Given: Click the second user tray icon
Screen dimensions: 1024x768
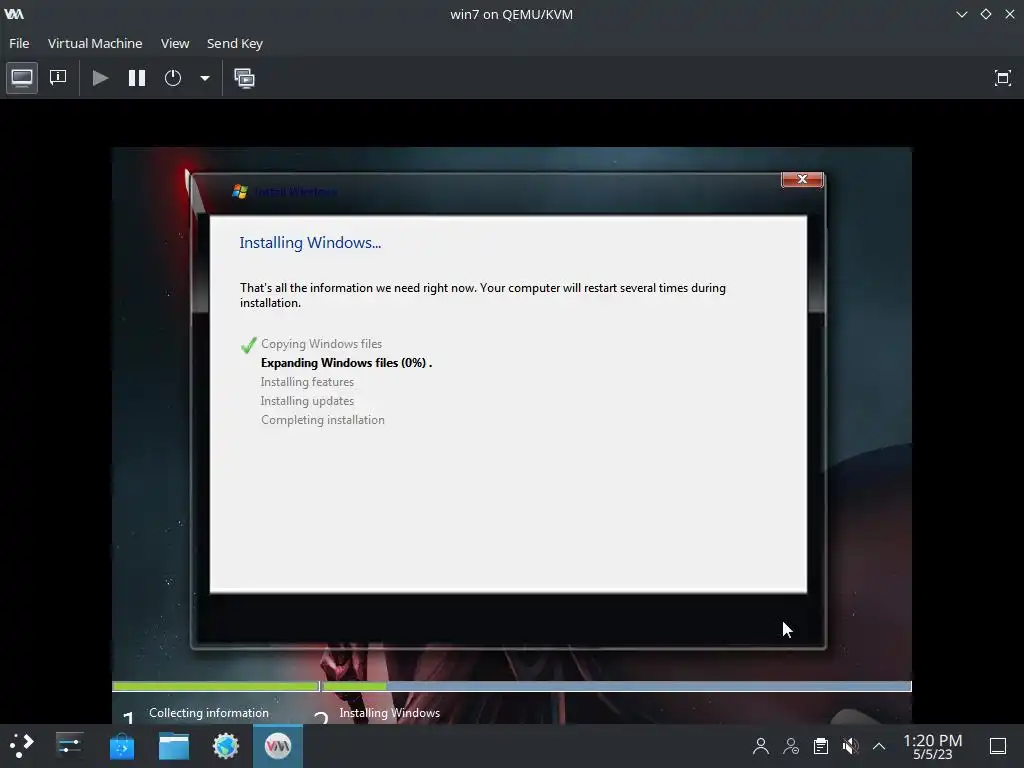Looking at the screenshot, I should click(791, 746).
